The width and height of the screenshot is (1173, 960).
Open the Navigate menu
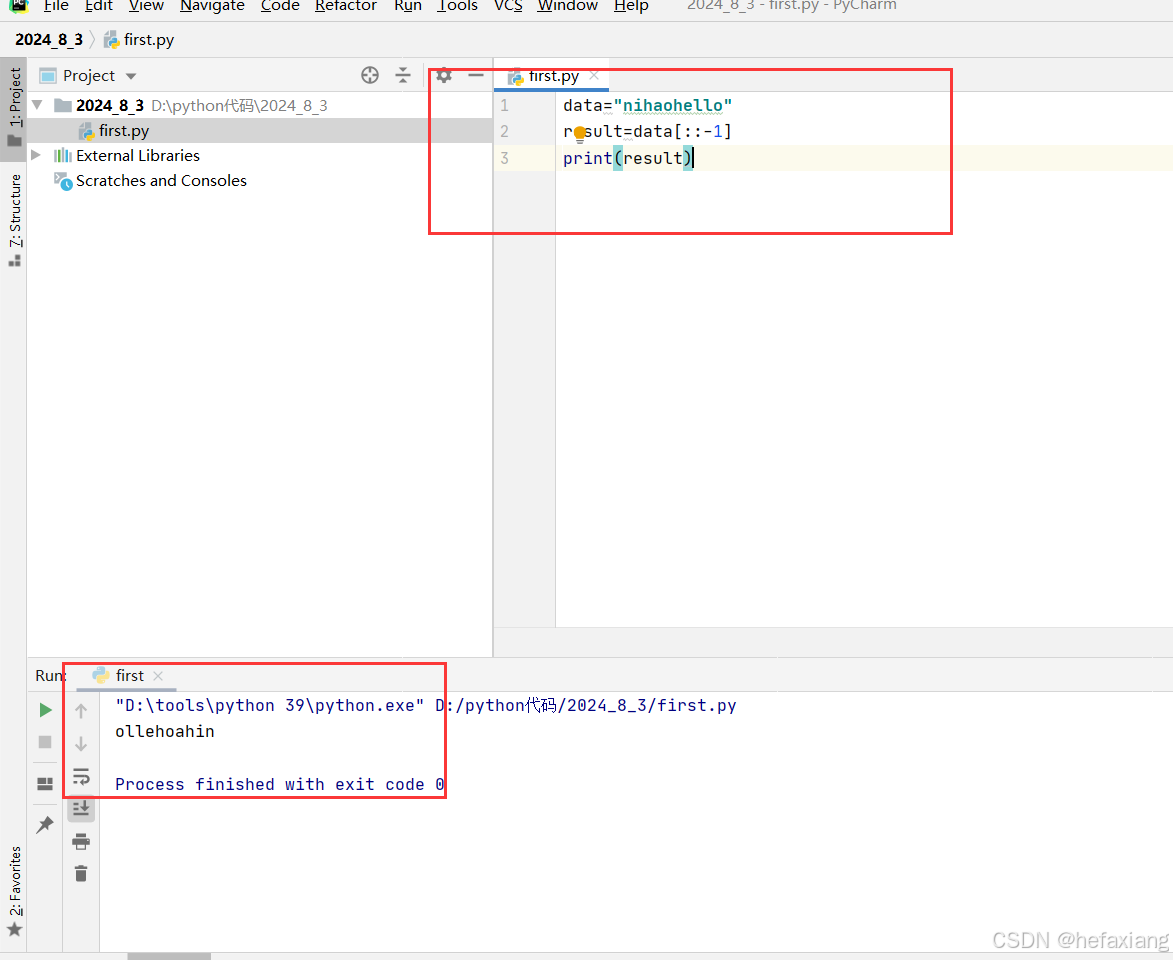[x=212, y=6]
